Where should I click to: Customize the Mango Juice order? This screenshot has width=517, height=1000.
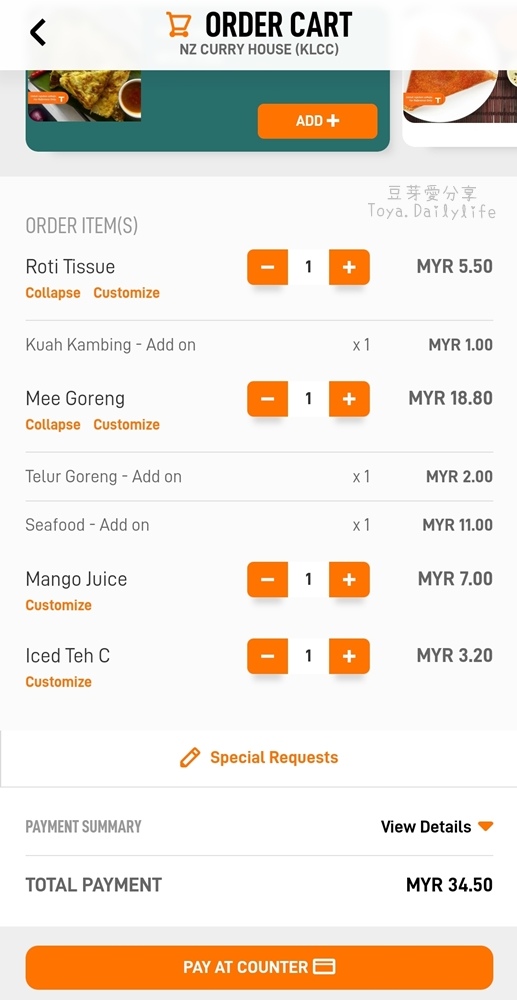coord(59,605)
